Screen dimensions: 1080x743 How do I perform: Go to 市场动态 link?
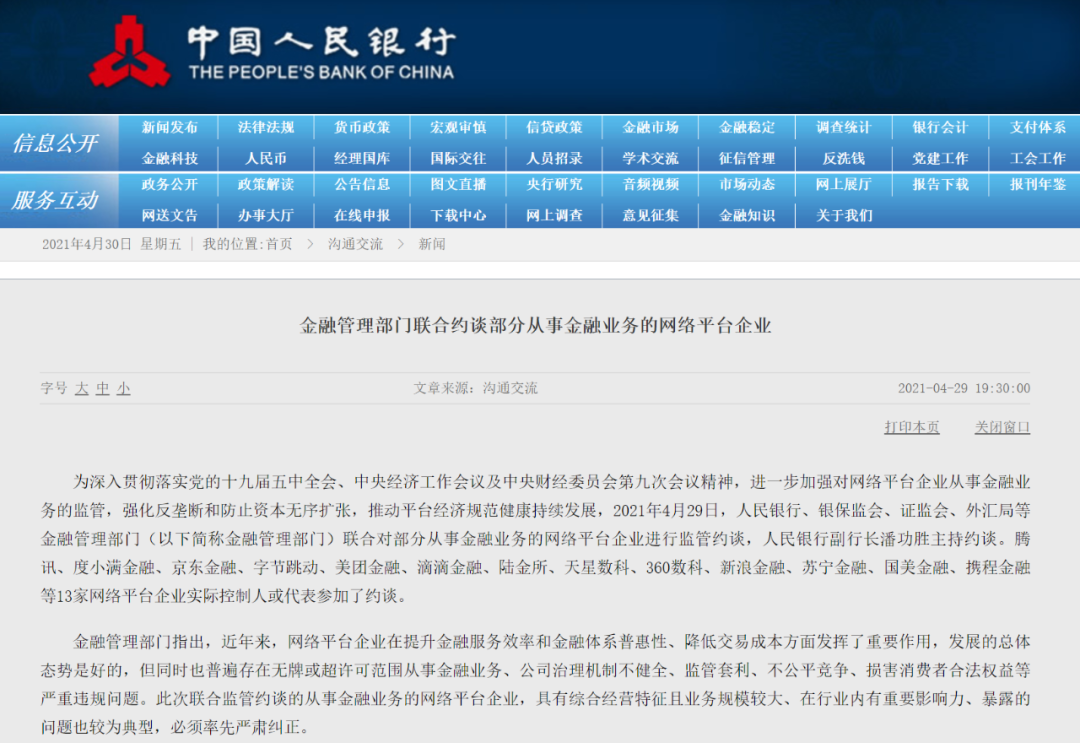point(747,185)
